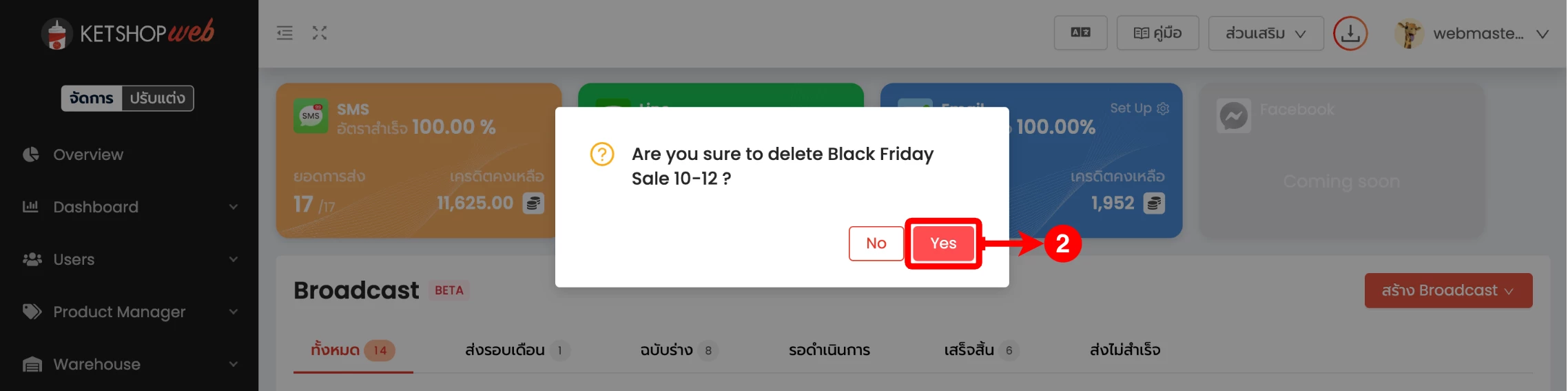Open the คู่มือ manual button

point(1157,33)
